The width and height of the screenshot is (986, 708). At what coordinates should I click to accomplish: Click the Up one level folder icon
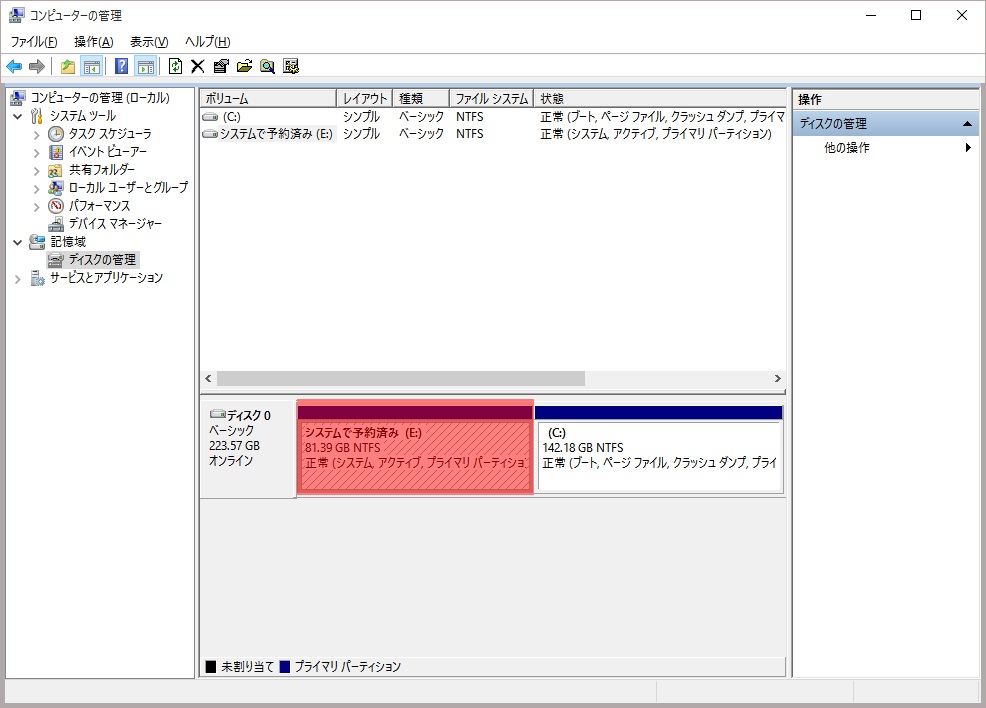point(67,66)
